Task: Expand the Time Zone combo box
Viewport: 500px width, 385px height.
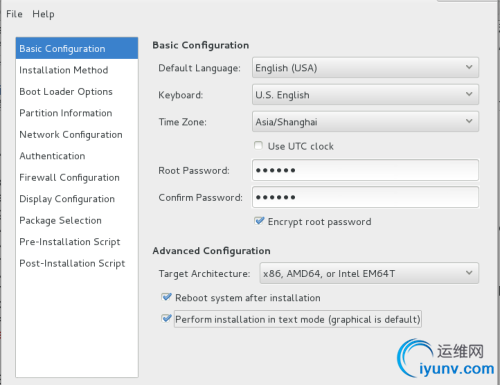Action: (x=365, y=122)
